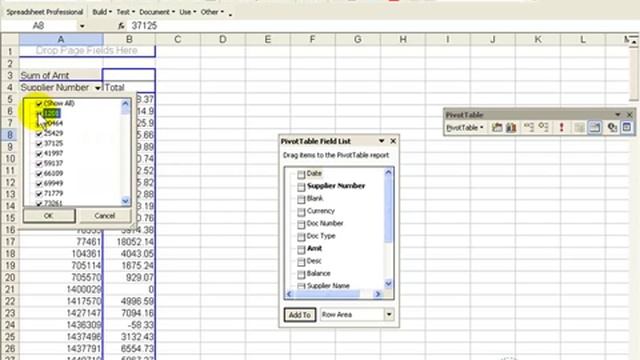Screen dimensions: 640x360
Task: Click the Drop Page Fields Here area
Action: click(x=87, y=51)
